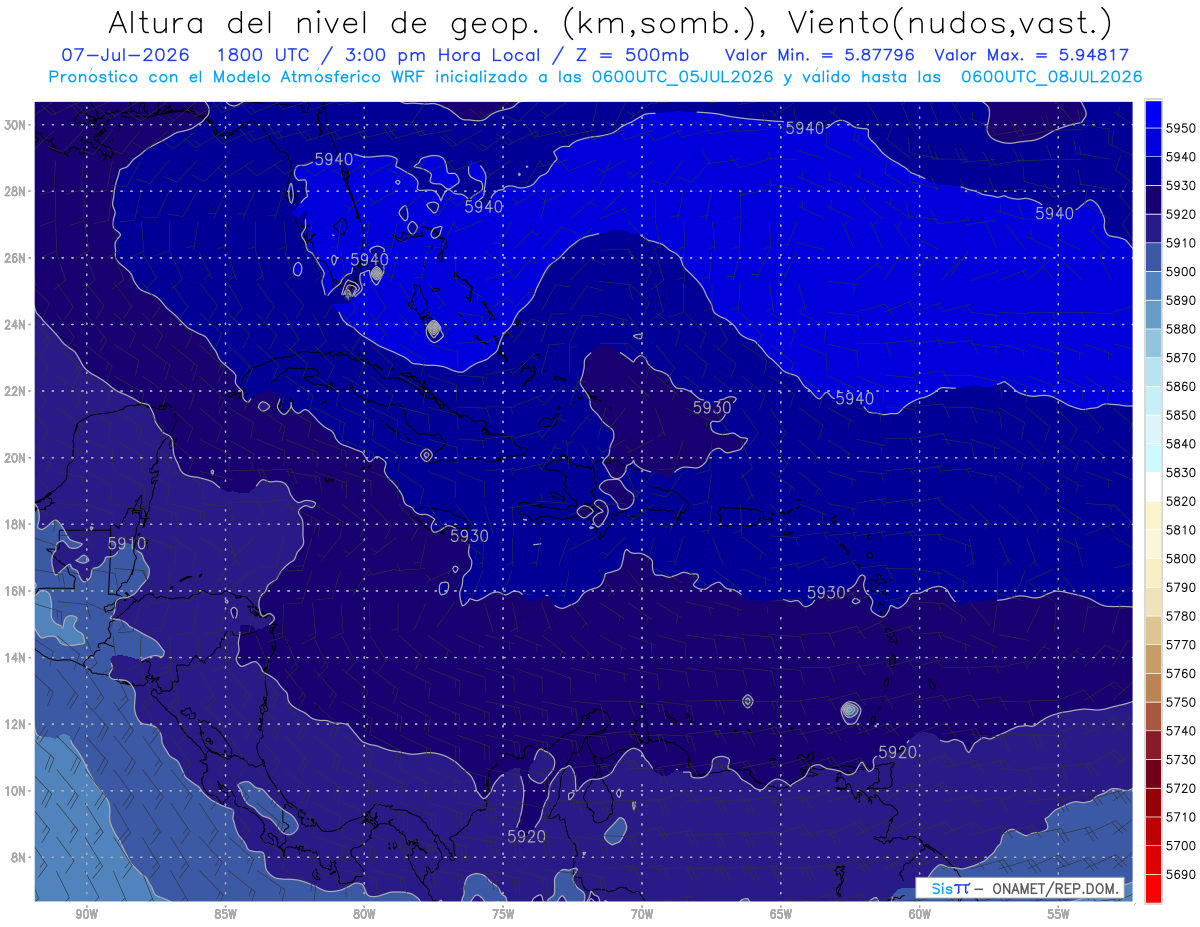
Task: Click the 5950 value on the colorbar
Action: [1182, 128]
